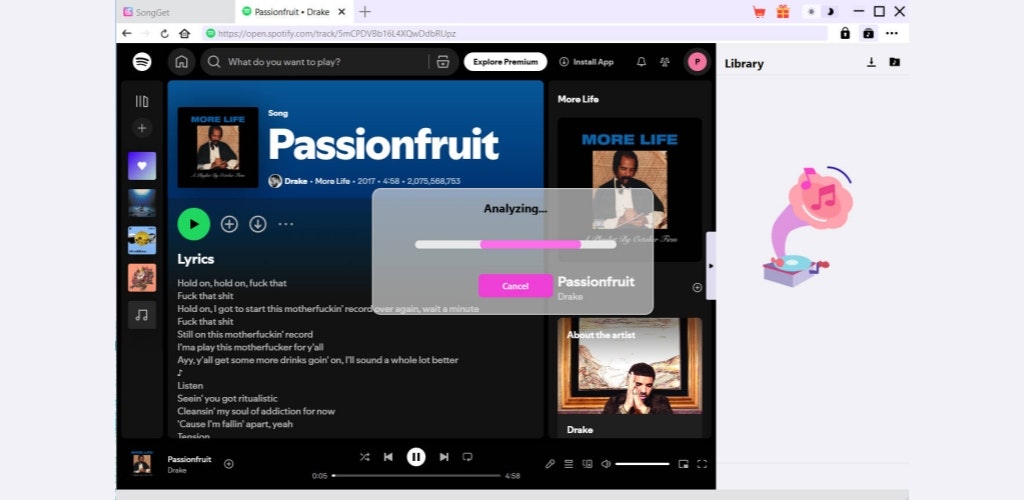The height and width of the screenshot is (500, 1024).
Task: Open the SongGet tab
Action: [x=175, y=12]
